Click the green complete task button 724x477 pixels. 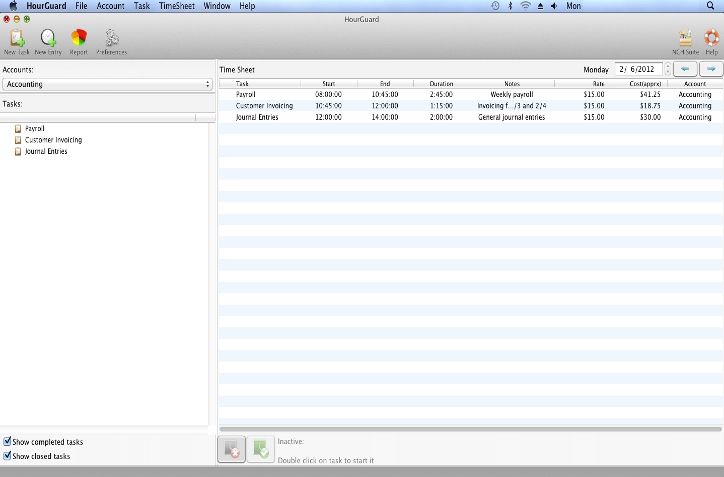tap(260, 450)
